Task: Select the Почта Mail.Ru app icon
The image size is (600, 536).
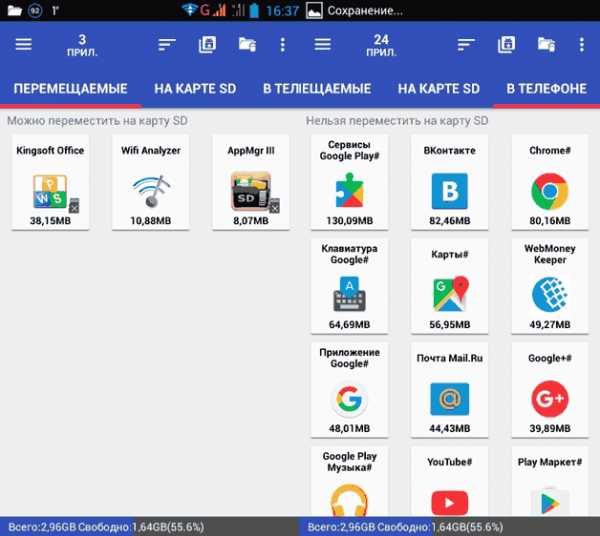Action: pyautogui.click(x=450, y=399)
